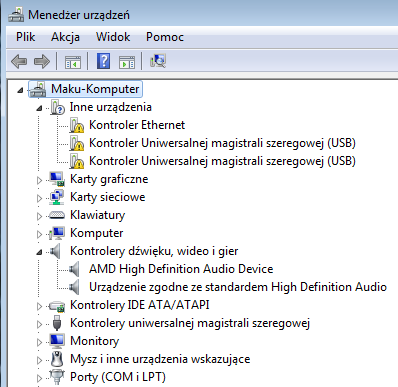Collapse the Maku-Komputer root node
The height and width of the screenshot is (387, 398).
click(x=21, y=90)
